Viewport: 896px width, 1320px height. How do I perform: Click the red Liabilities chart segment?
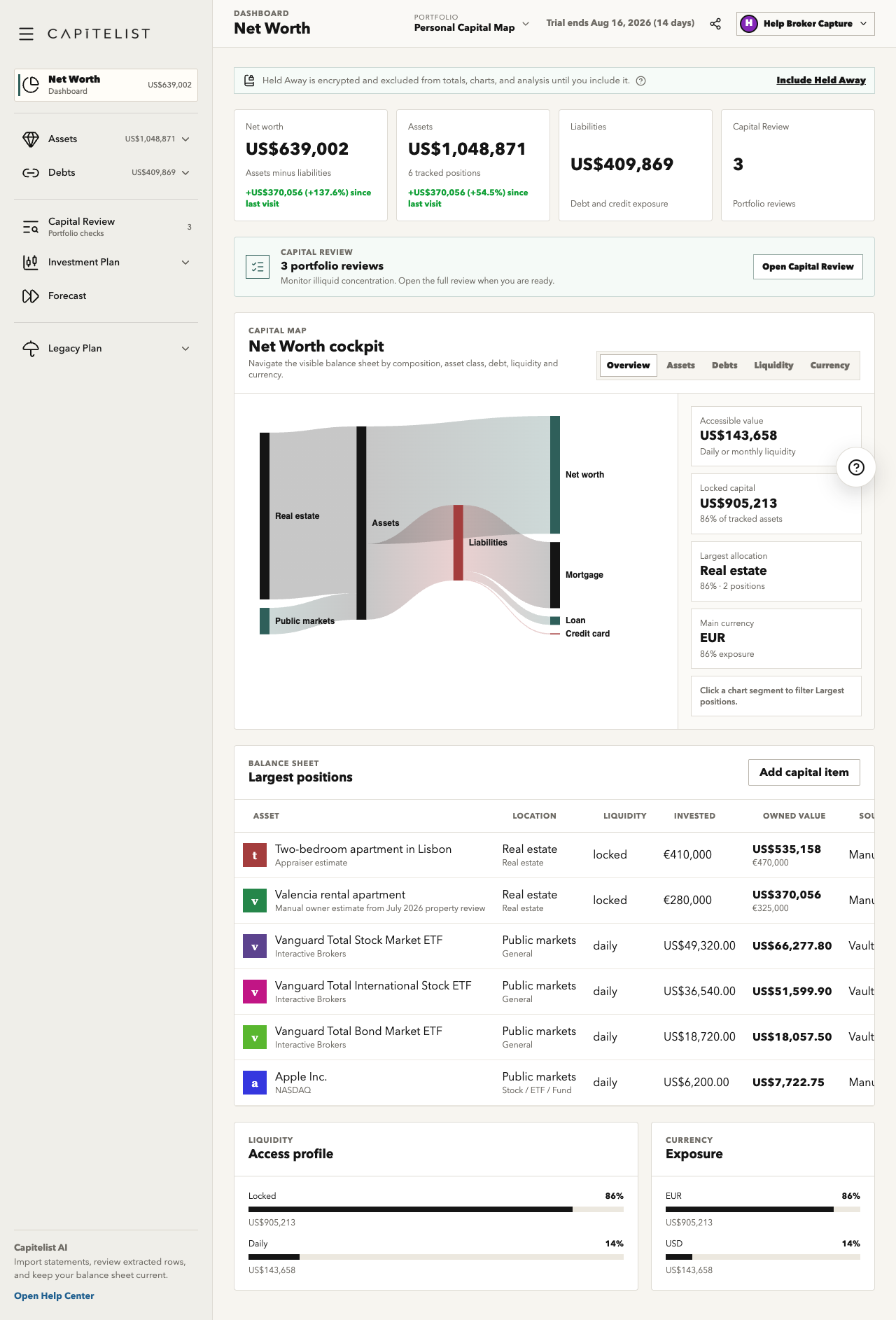coord(458,543)
